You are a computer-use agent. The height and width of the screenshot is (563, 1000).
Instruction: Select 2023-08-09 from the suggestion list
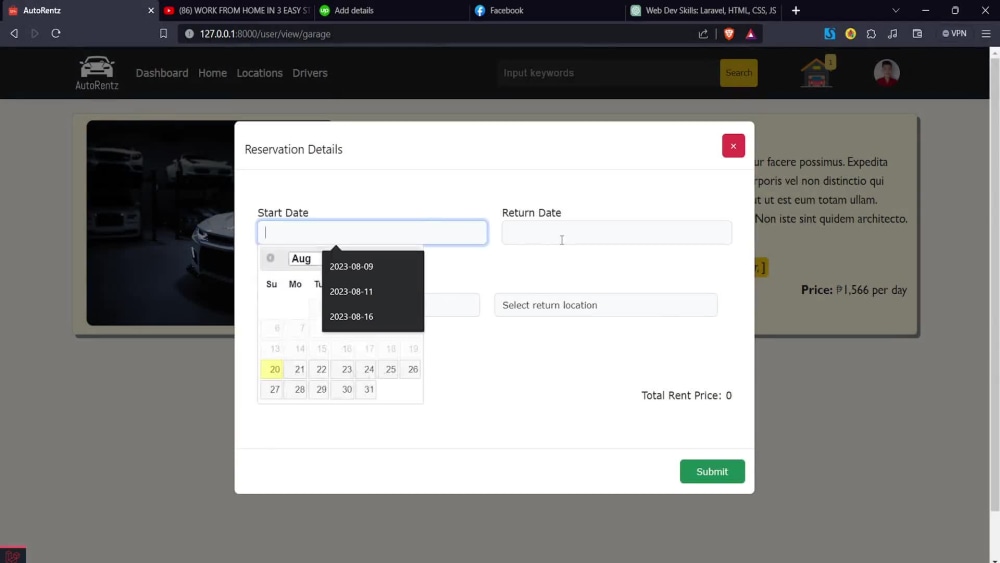pyautogui.click(x=372, y=267)
